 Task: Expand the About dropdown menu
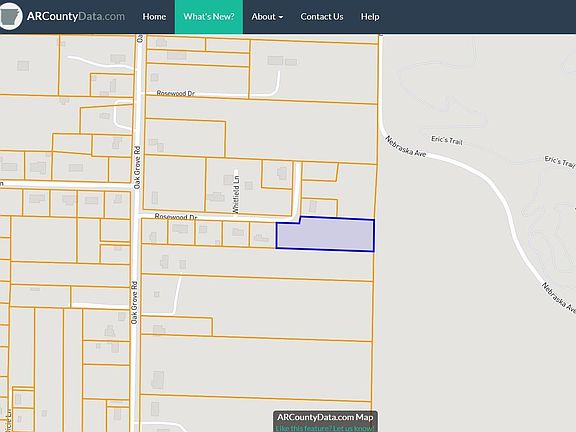coord(267,17)
